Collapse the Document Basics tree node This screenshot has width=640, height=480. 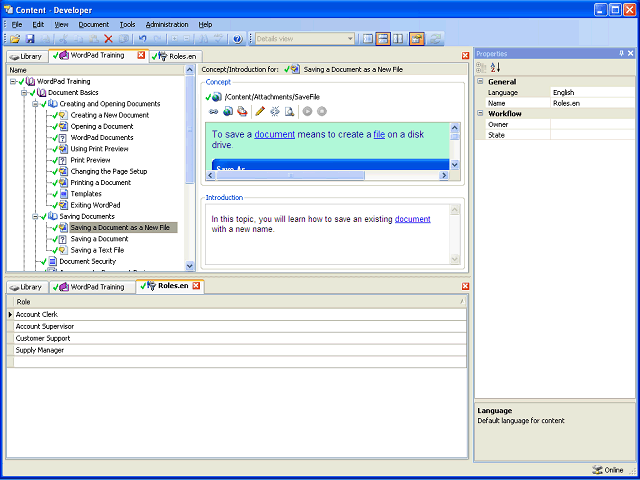point(24,93)
